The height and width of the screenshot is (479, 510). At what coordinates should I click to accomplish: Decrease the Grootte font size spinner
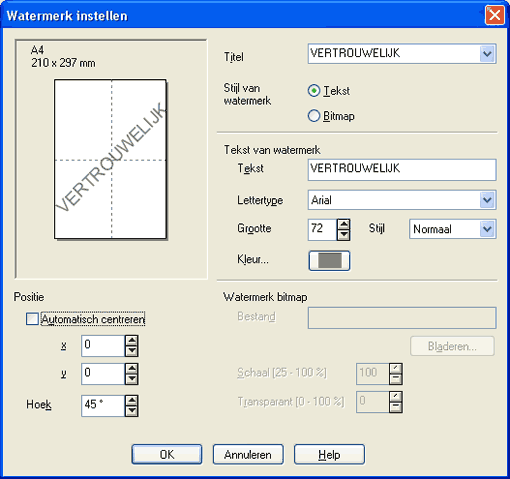[343, 235]
